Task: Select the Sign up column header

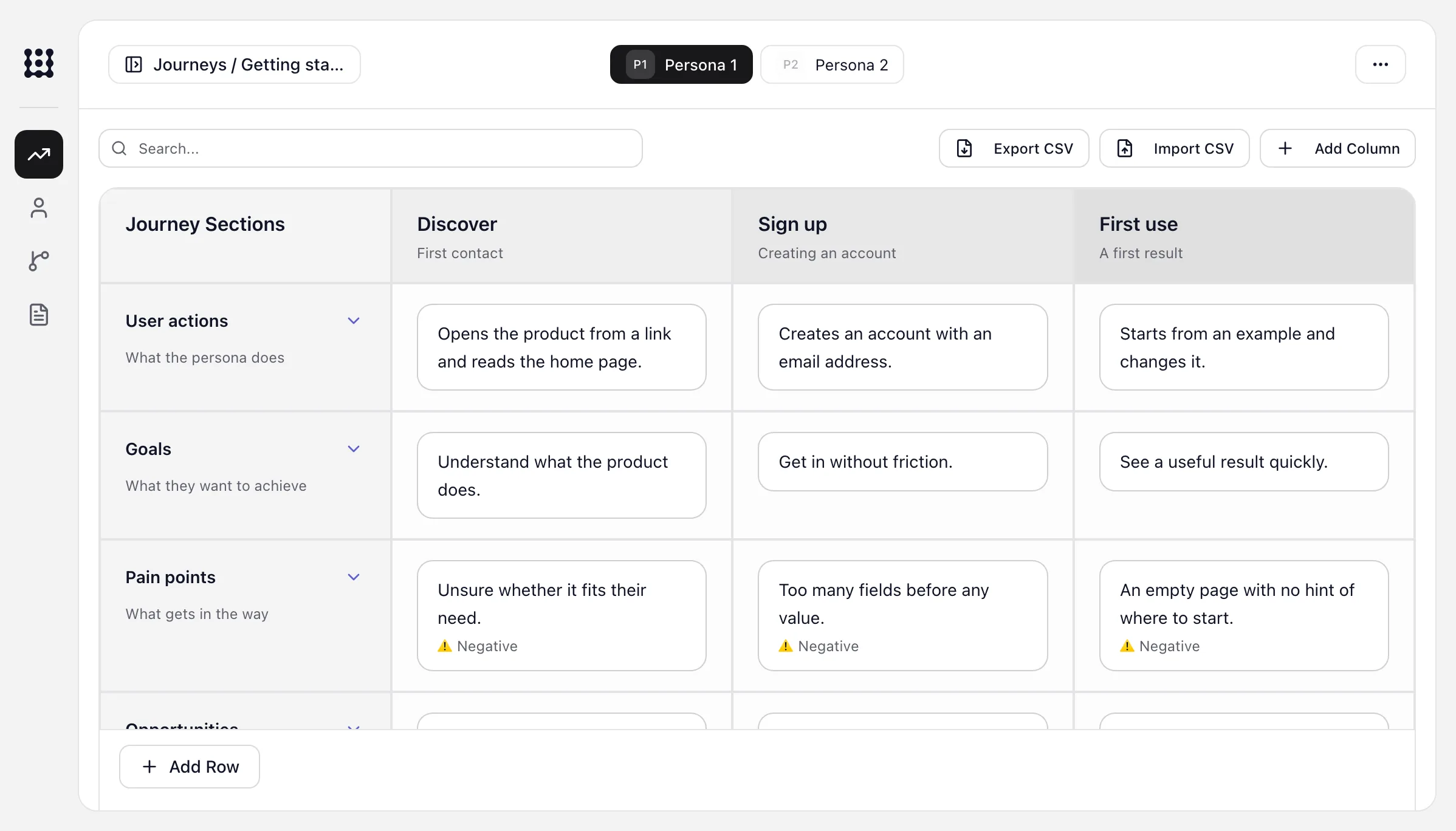Action: coord(902,236)
